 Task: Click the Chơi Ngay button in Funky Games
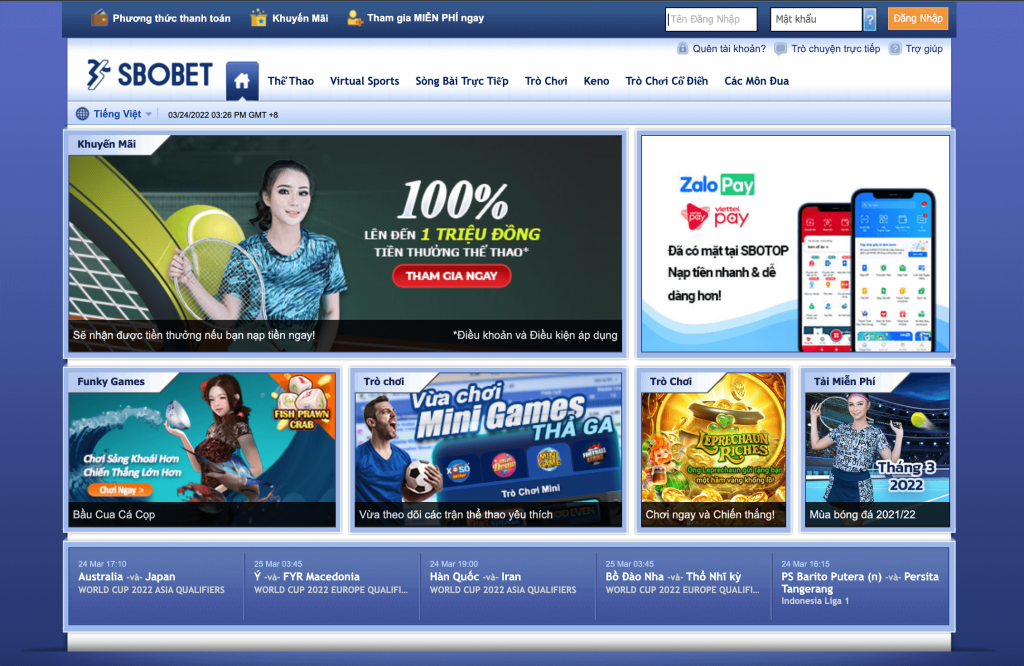120,490
